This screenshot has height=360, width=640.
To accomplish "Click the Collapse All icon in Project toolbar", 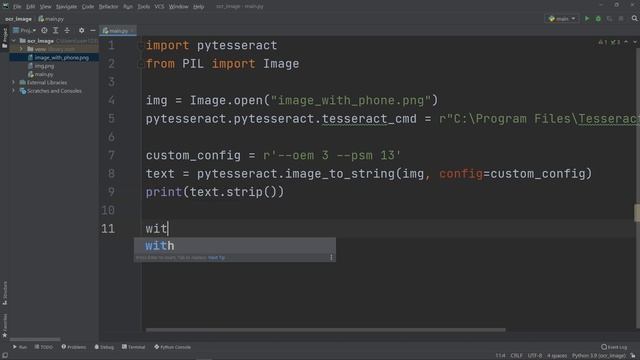I will [x=67, y=30].
